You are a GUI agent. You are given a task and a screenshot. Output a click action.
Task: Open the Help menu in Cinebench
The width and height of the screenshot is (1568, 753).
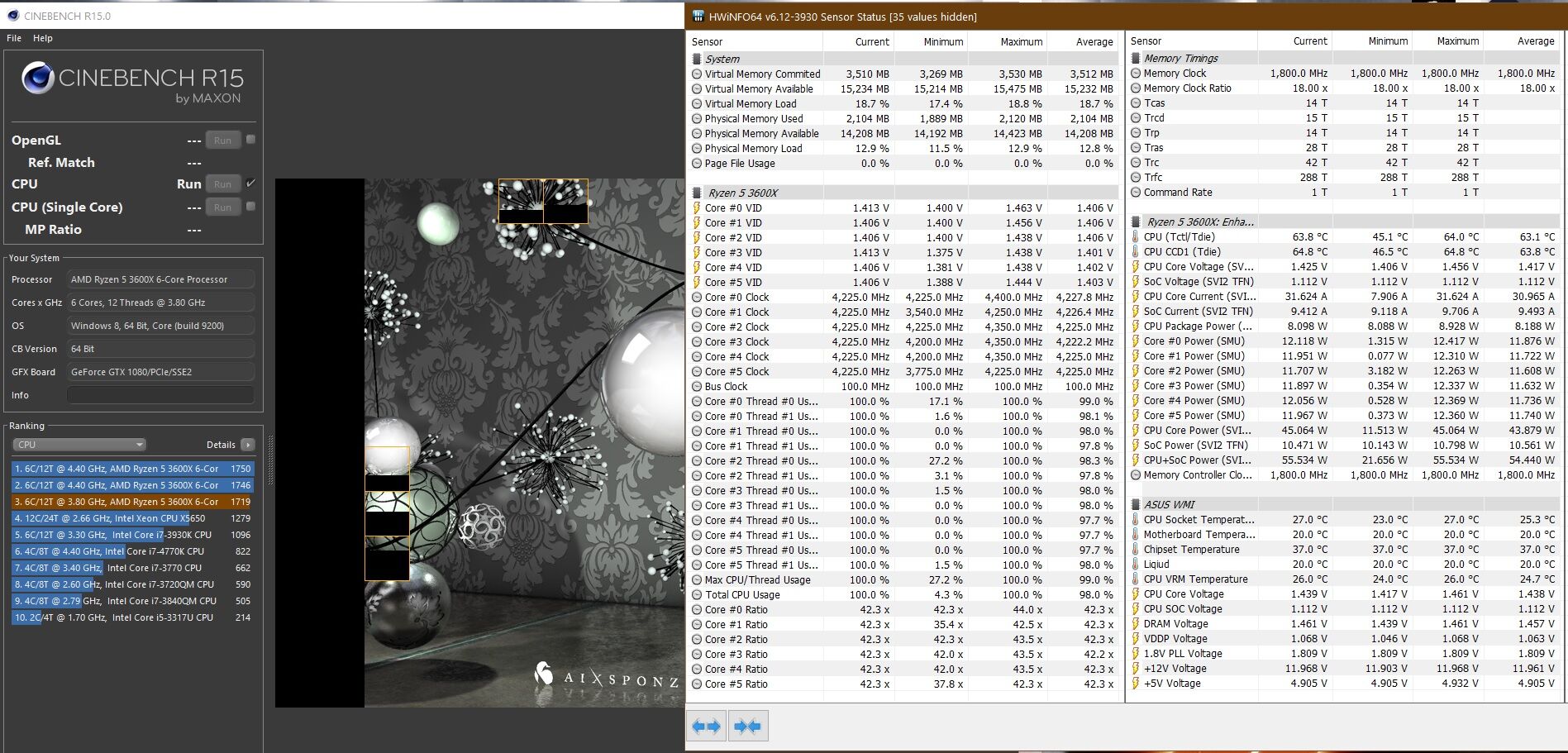(43, 38)
